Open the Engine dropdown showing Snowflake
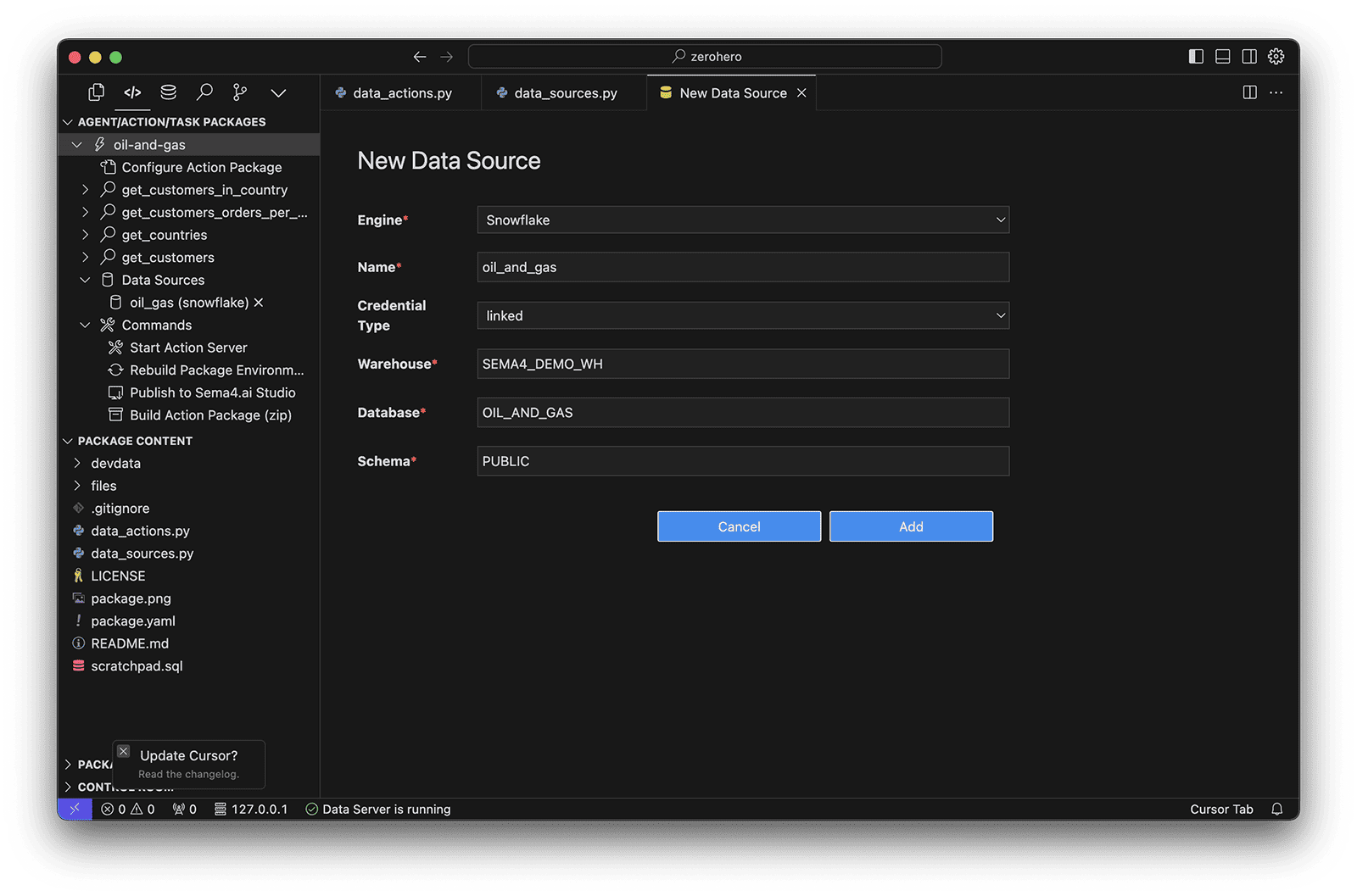 742,220
